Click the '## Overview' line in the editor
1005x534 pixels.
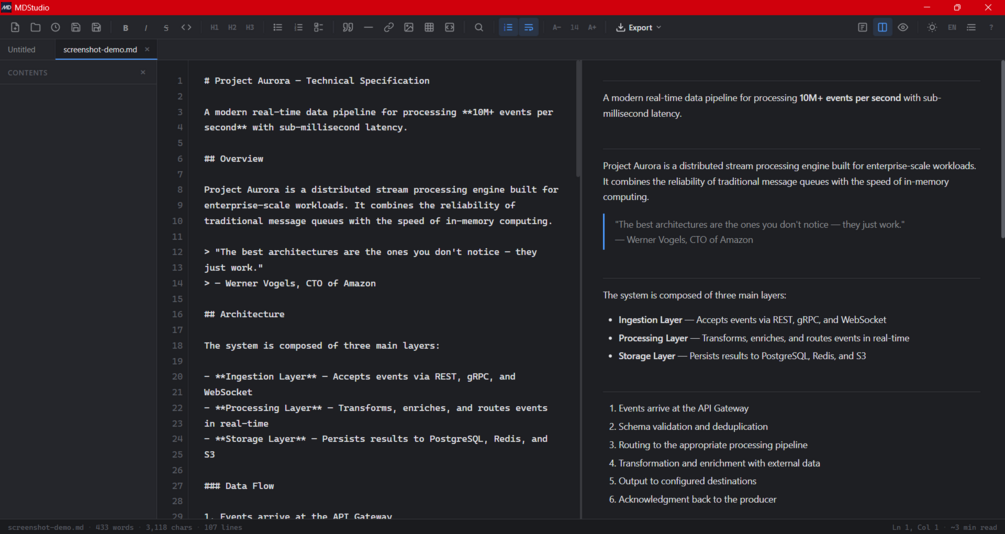[x=233, y=158]
